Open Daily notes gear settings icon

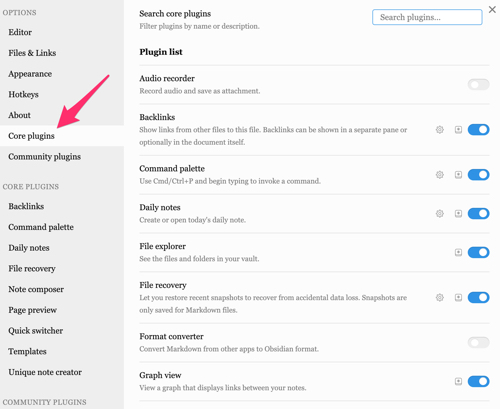[x=440, y=213]
